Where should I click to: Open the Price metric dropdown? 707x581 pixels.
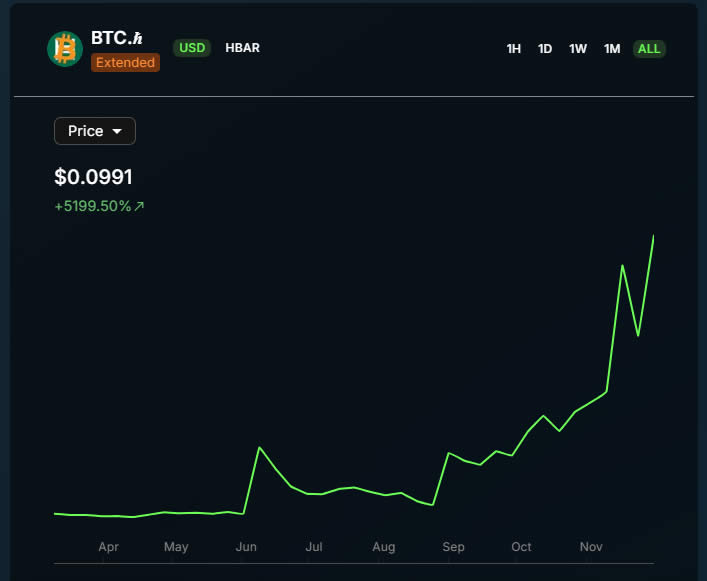(95, 131)
